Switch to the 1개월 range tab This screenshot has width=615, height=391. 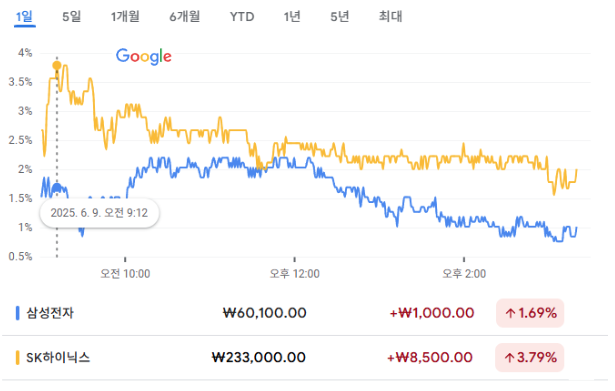pos(125,17)
